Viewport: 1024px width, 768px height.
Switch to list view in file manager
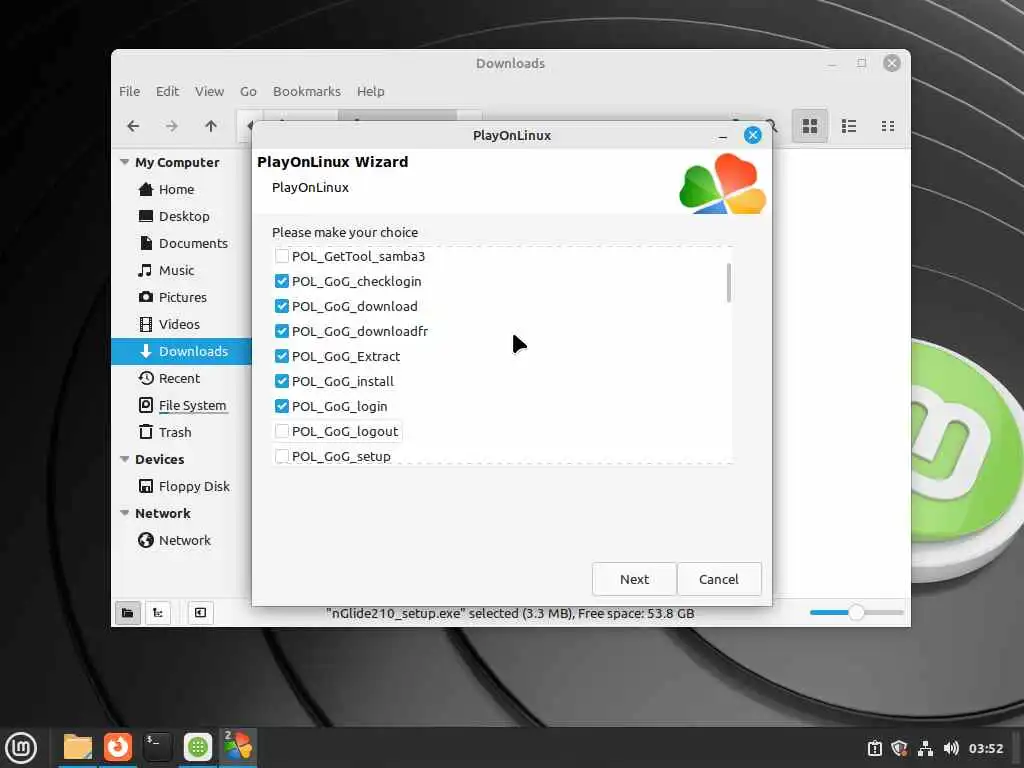pyautogui.click(x=849, y=126)
